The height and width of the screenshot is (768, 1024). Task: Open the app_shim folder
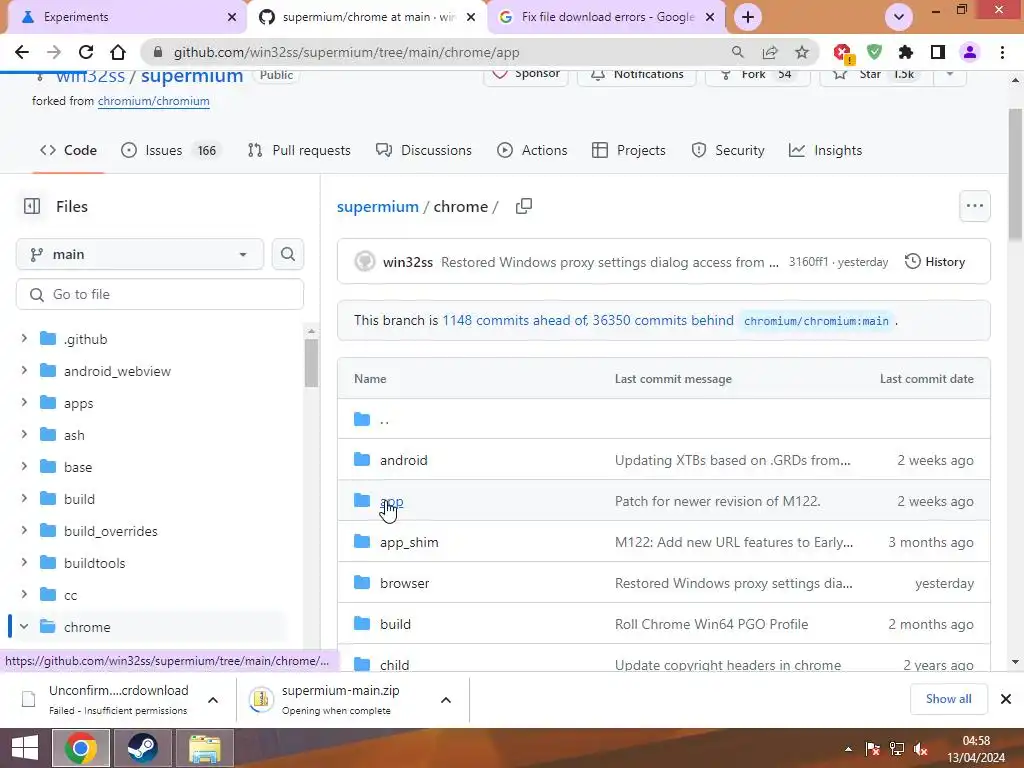pyautogui.click(x=409, y=542)
